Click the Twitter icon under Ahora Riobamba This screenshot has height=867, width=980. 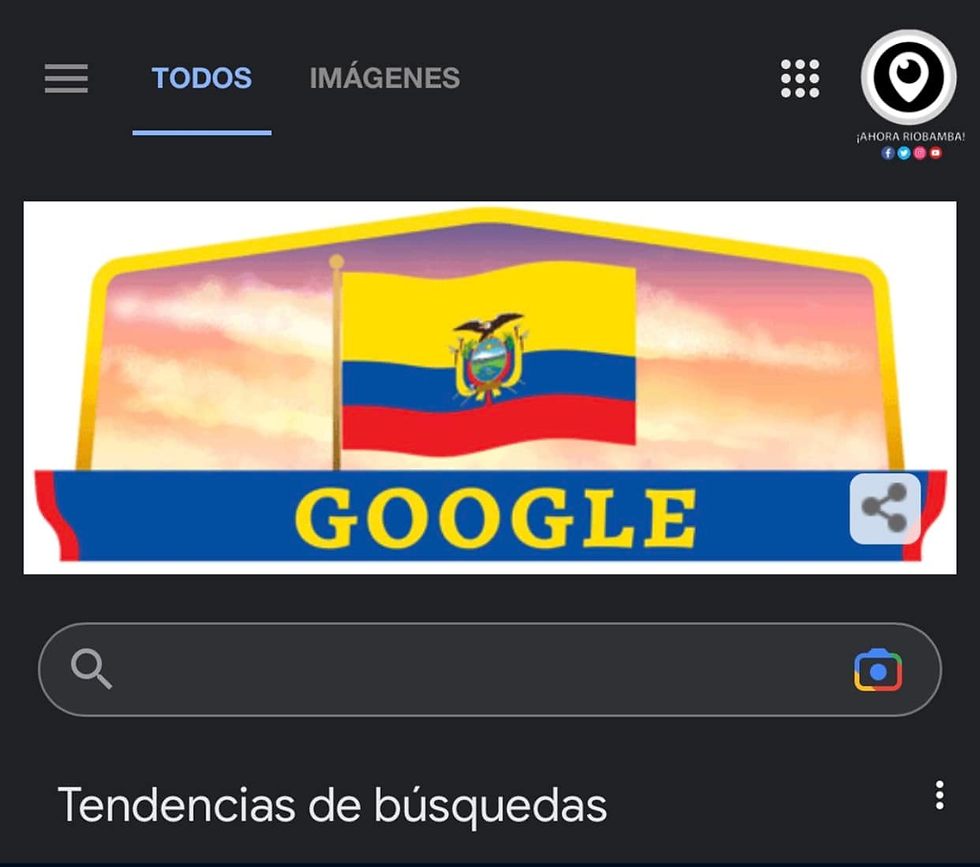(904, 153)
